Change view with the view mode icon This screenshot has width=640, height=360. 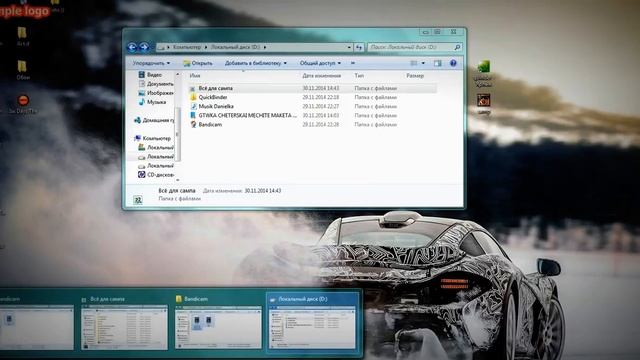pos(414,63)
